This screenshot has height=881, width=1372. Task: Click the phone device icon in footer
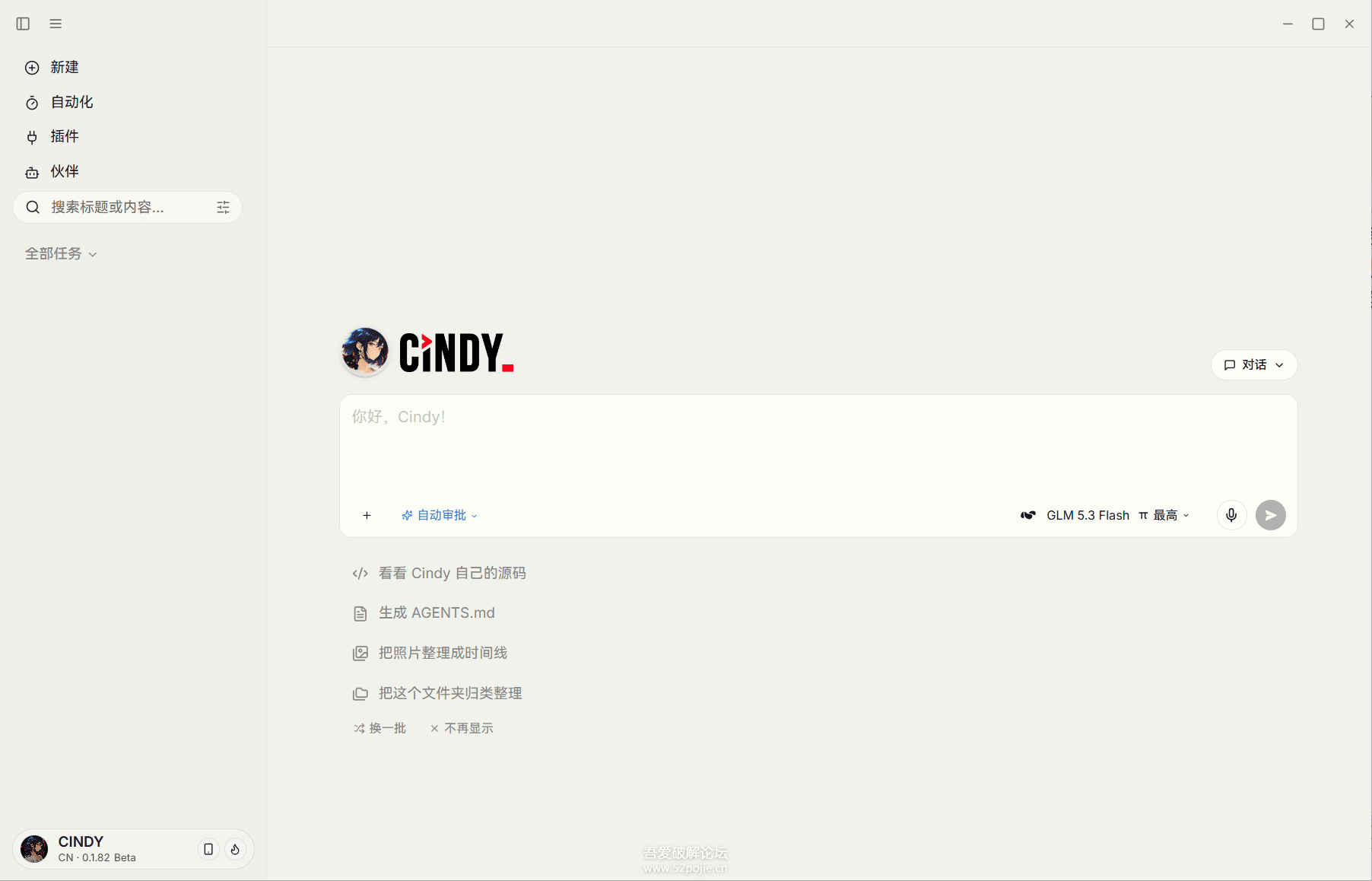tap(208, 849)
